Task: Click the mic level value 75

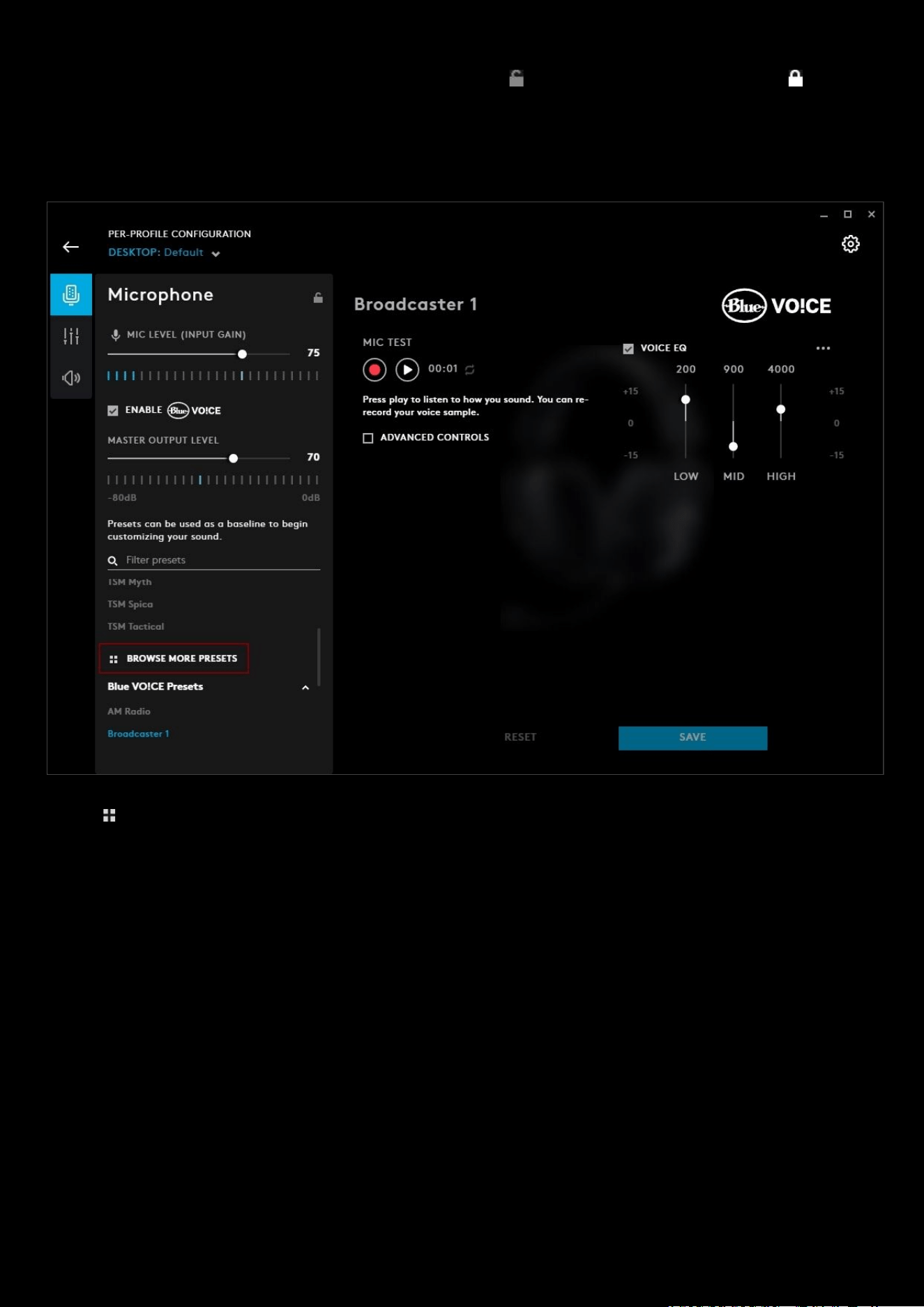Action: click(314, 354)
